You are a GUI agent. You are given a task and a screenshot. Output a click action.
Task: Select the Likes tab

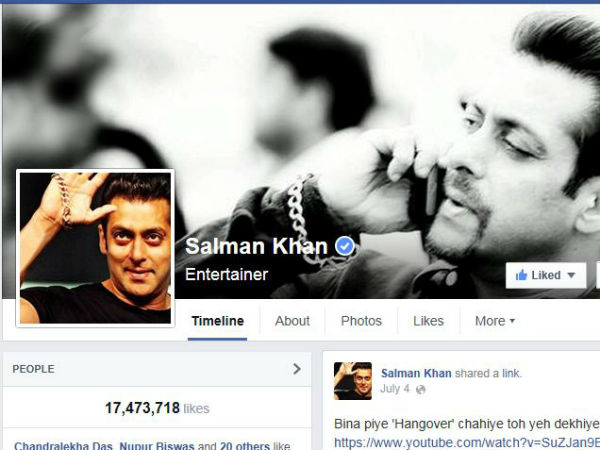click(x=428, y=321)
